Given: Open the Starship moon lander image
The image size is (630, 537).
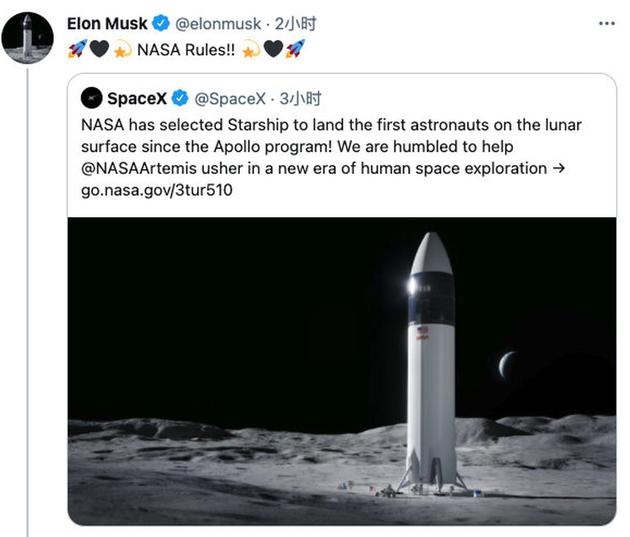Looking at the screenshot, I should pos(342,371).
